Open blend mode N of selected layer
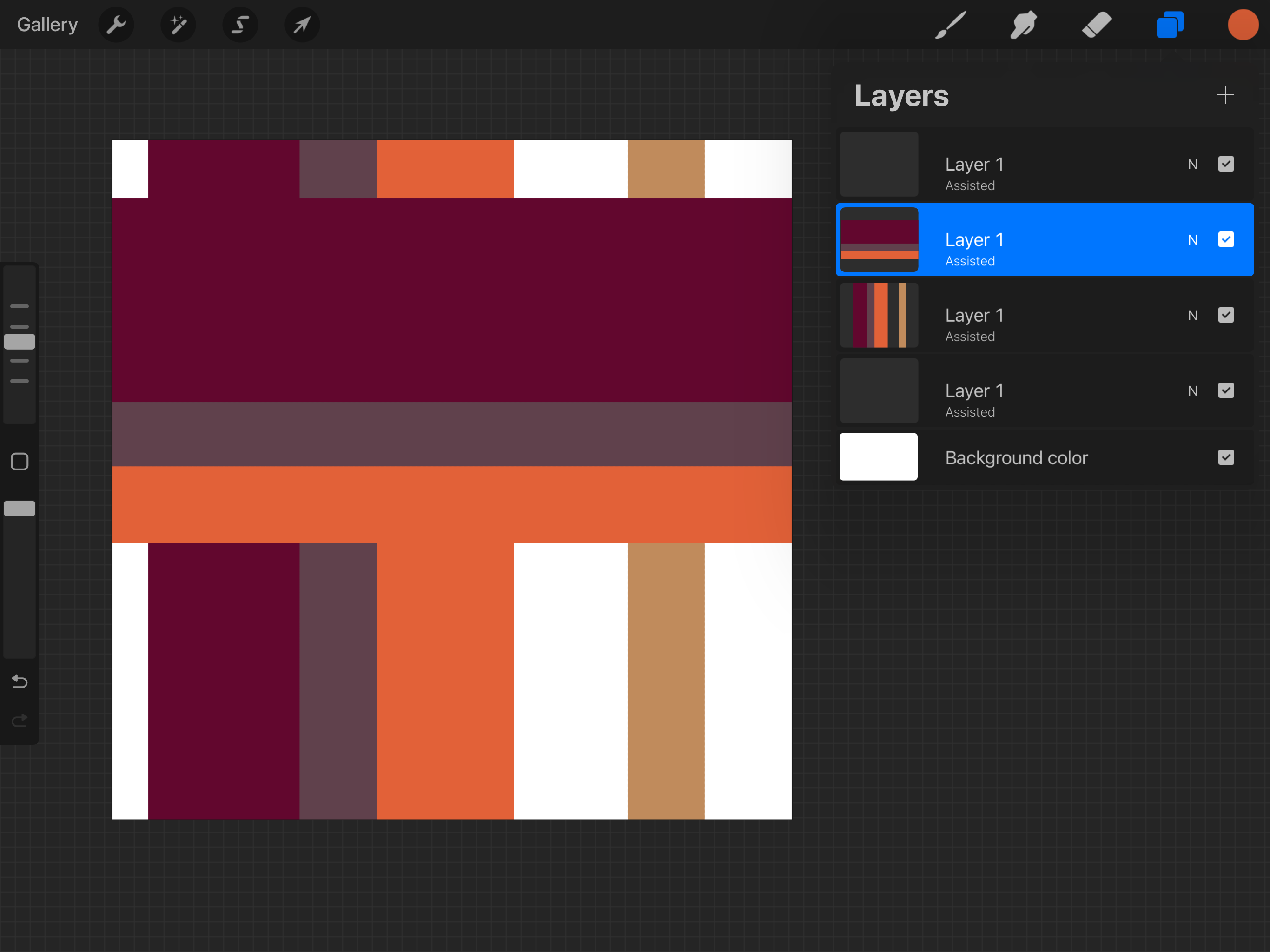This screenshot has height=952, width=1270. click(x=1192, y=240)
